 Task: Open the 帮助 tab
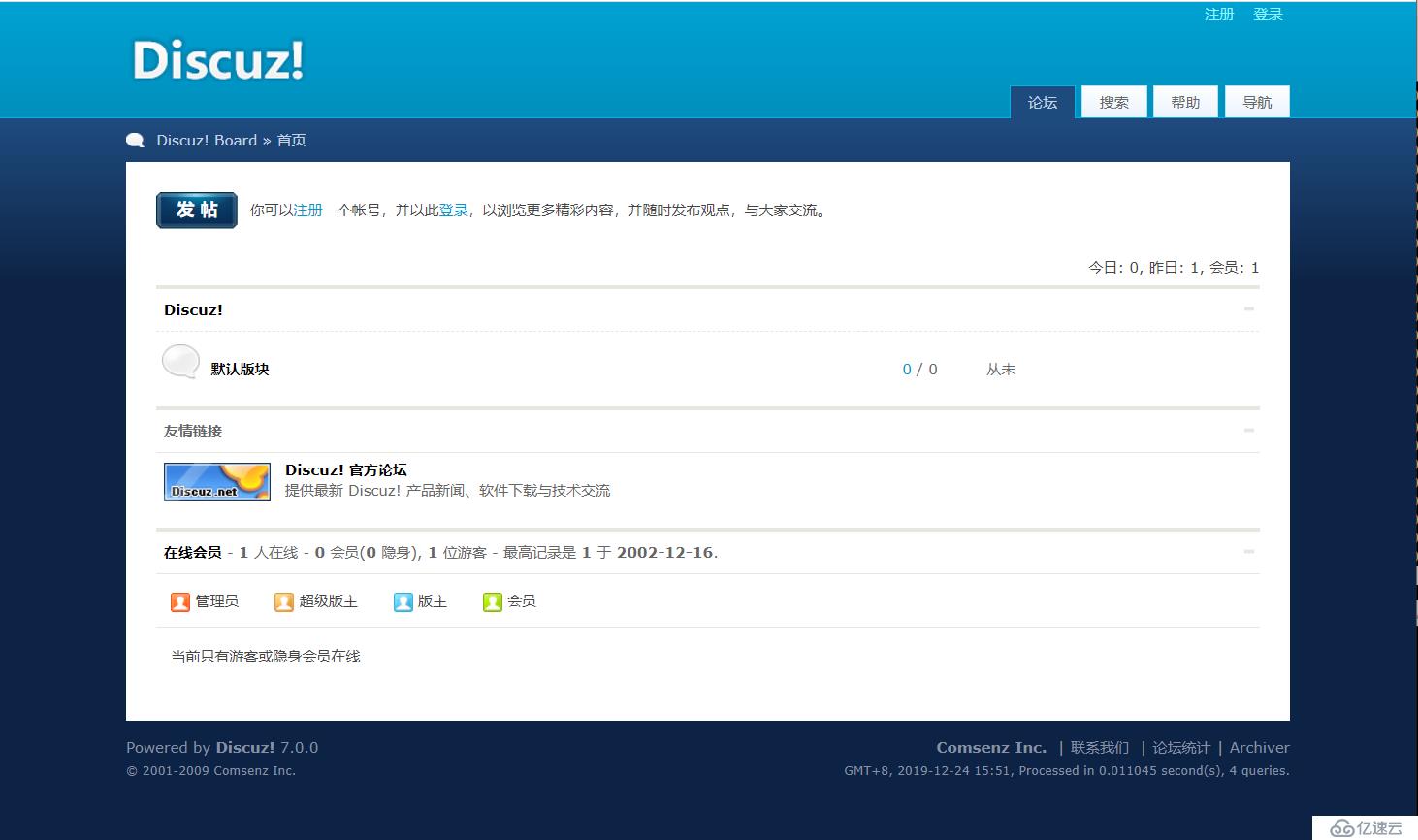point(1185,102)
